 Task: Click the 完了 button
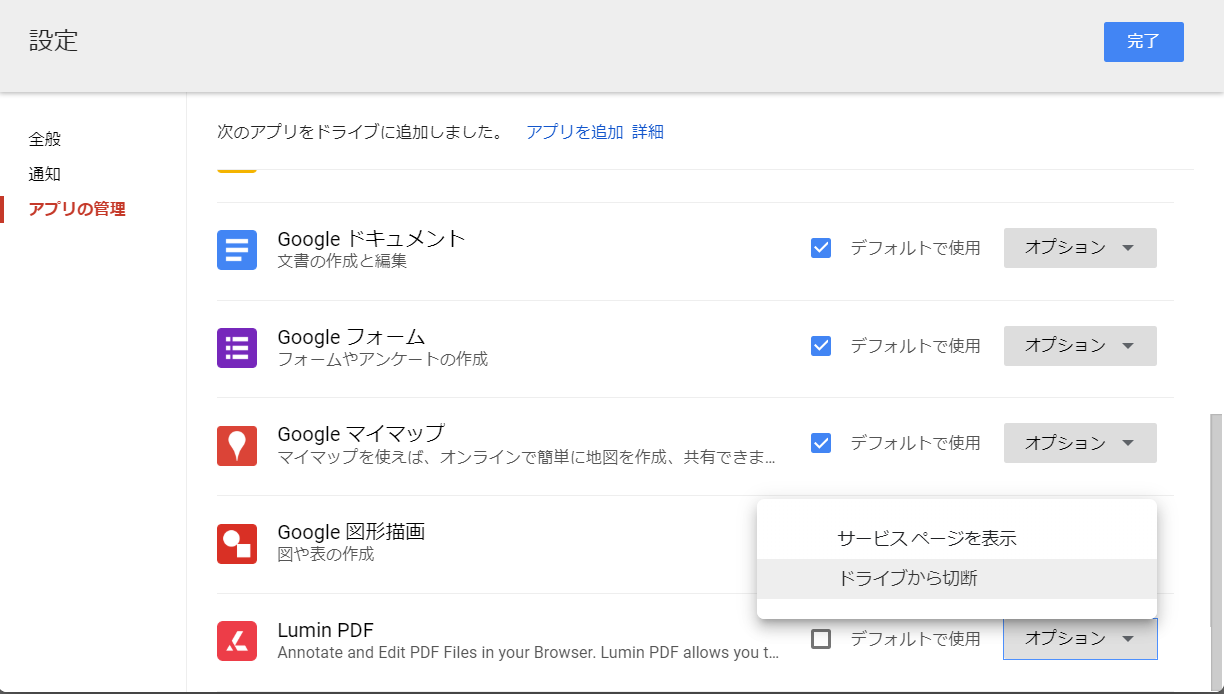1144,42
